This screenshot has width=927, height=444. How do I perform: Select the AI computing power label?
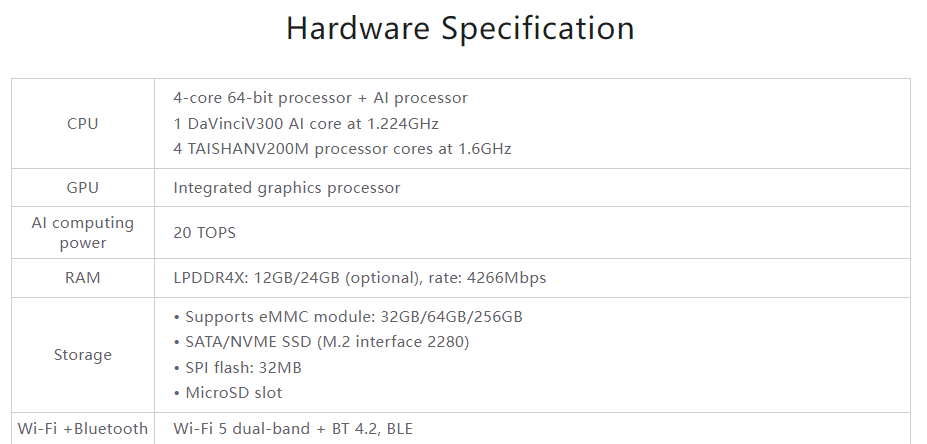83,232
